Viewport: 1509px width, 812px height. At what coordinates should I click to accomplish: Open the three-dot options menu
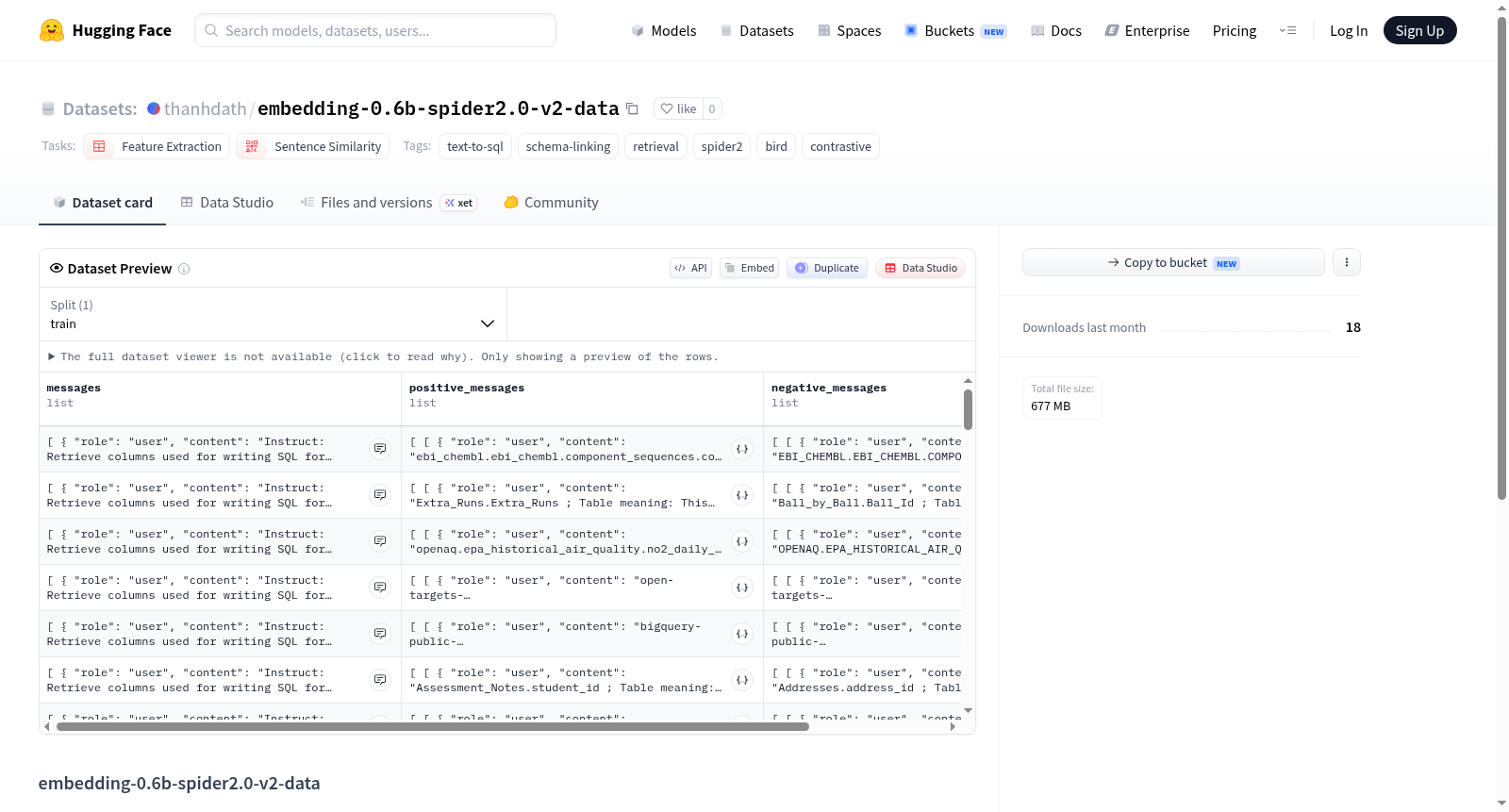(x=1347, y=262)
